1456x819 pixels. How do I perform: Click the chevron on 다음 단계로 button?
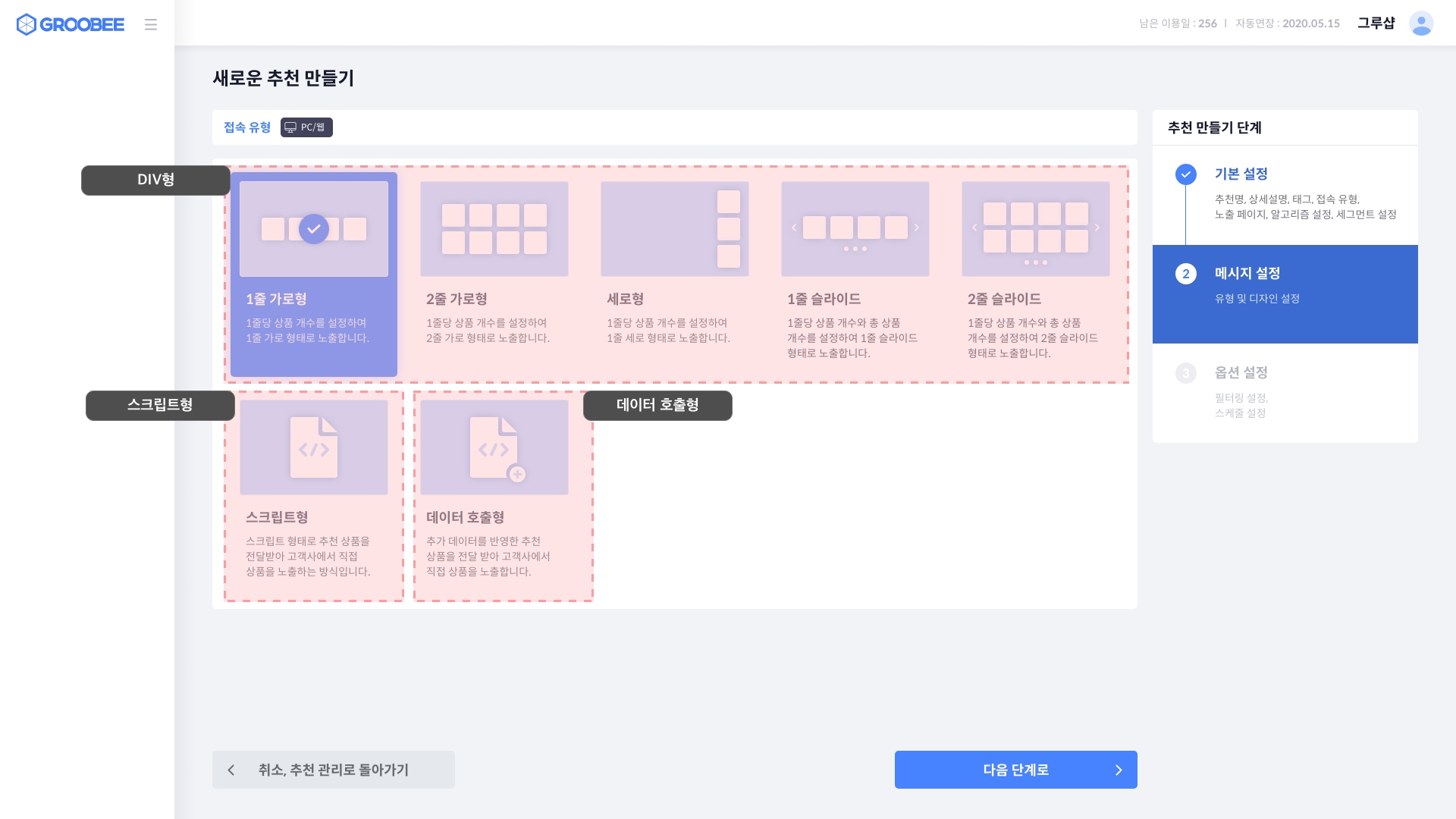[x=1118, y=770]
